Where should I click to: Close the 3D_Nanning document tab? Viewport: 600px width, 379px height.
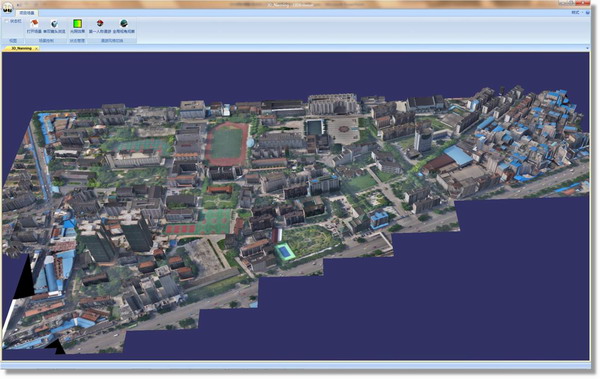coord(36,49)
